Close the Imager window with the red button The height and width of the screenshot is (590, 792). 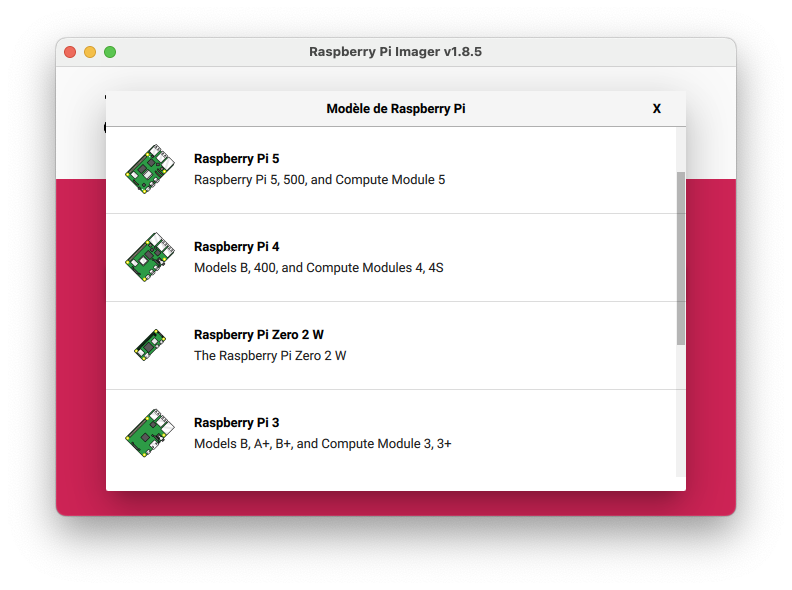click(x=70, y=52)
